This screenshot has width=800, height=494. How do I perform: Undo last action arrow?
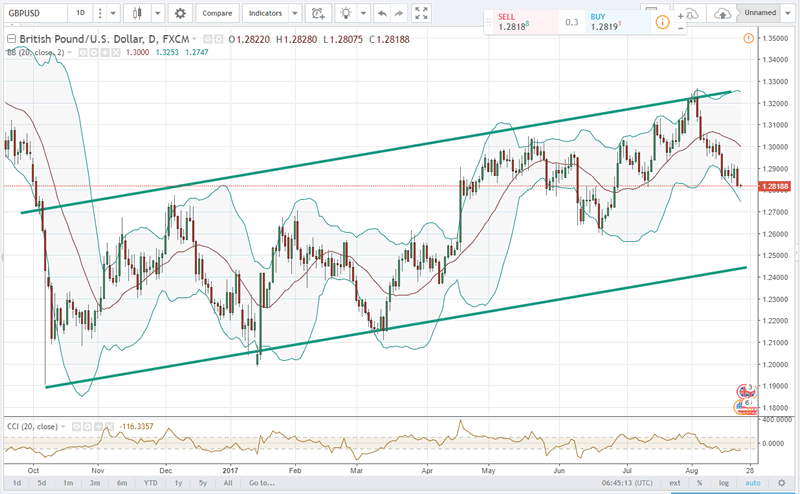click(x=382, y=13)
